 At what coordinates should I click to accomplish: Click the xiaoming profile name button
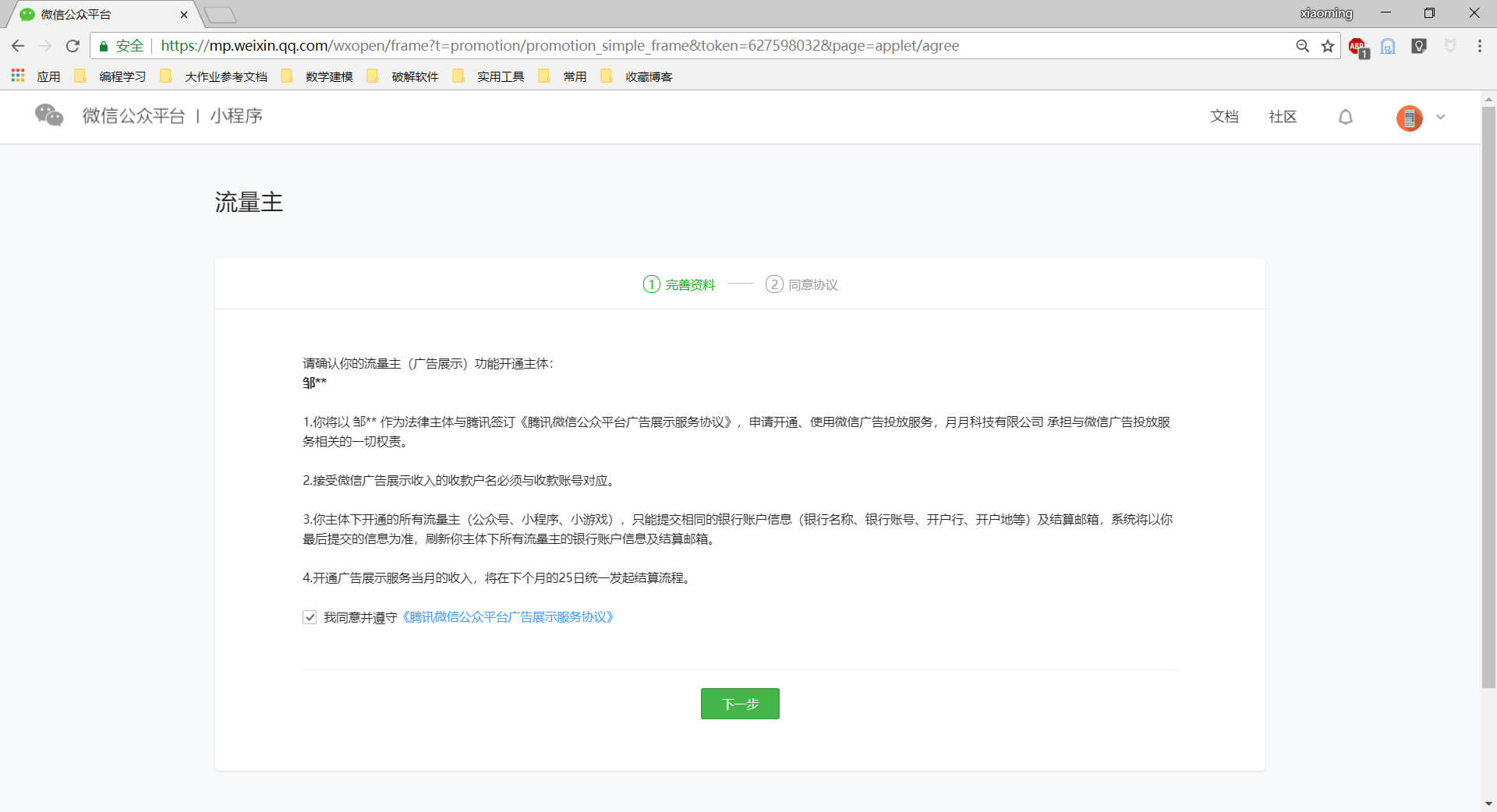click(1326, 13)
